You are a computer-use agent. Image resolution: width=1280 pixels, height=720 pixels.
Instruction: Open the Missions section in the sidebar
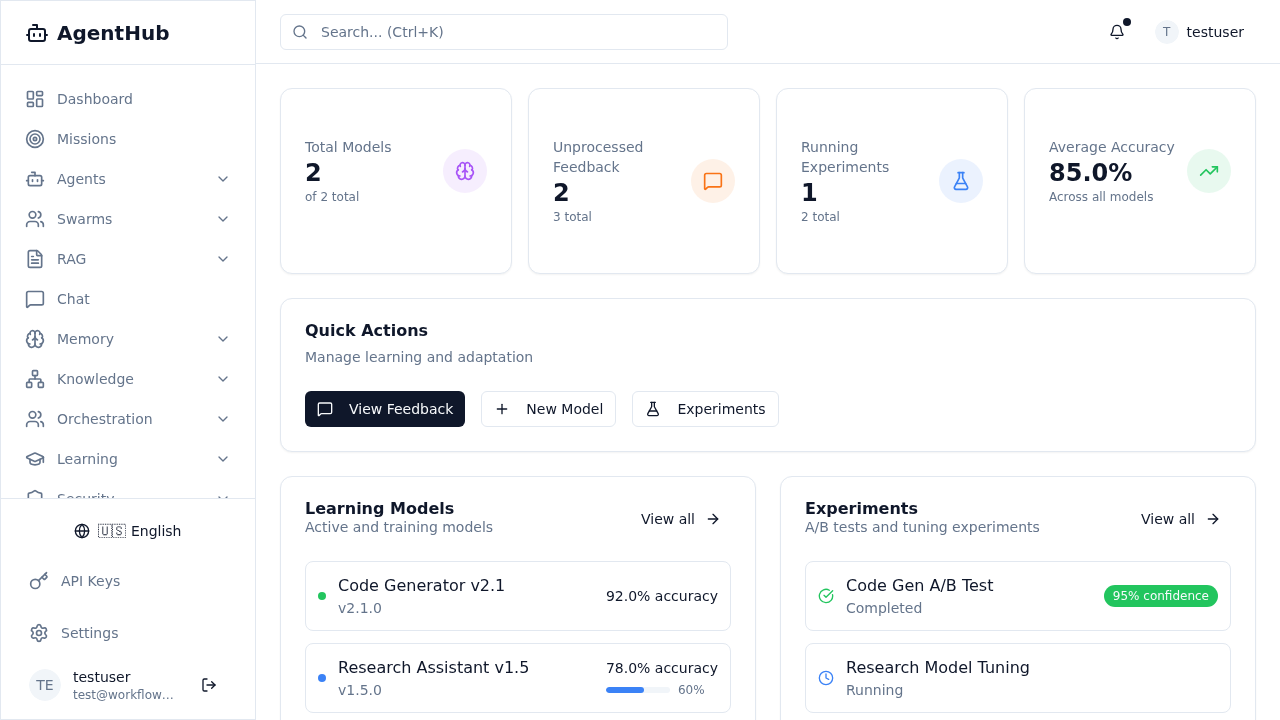point(86,139)
